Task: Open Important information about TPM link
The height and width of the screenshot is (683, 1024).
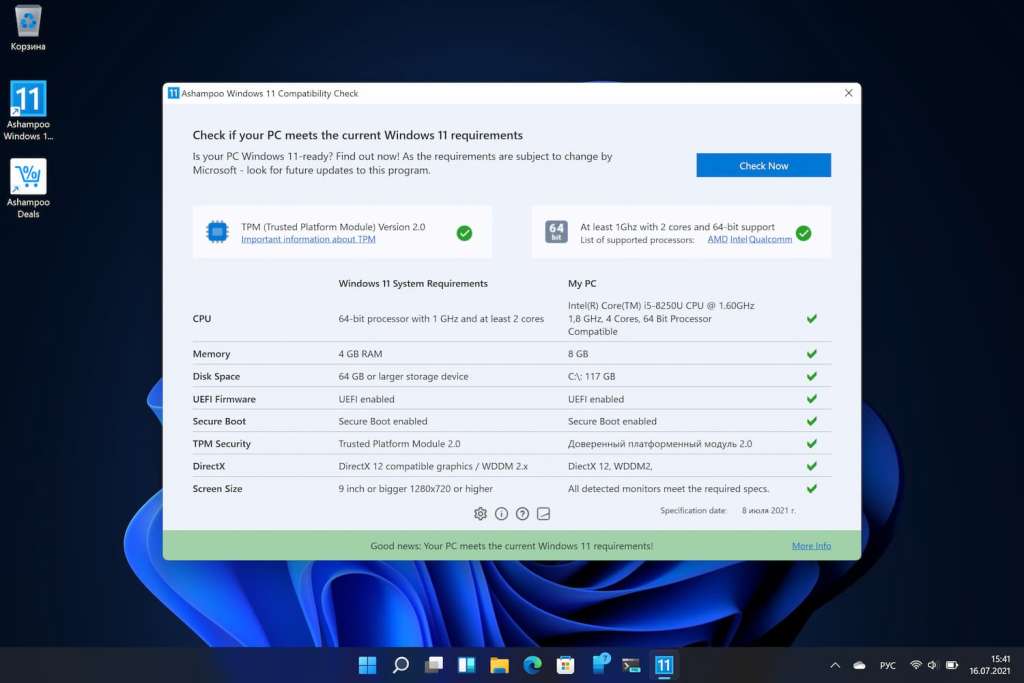Action: (x=308, y=240)
